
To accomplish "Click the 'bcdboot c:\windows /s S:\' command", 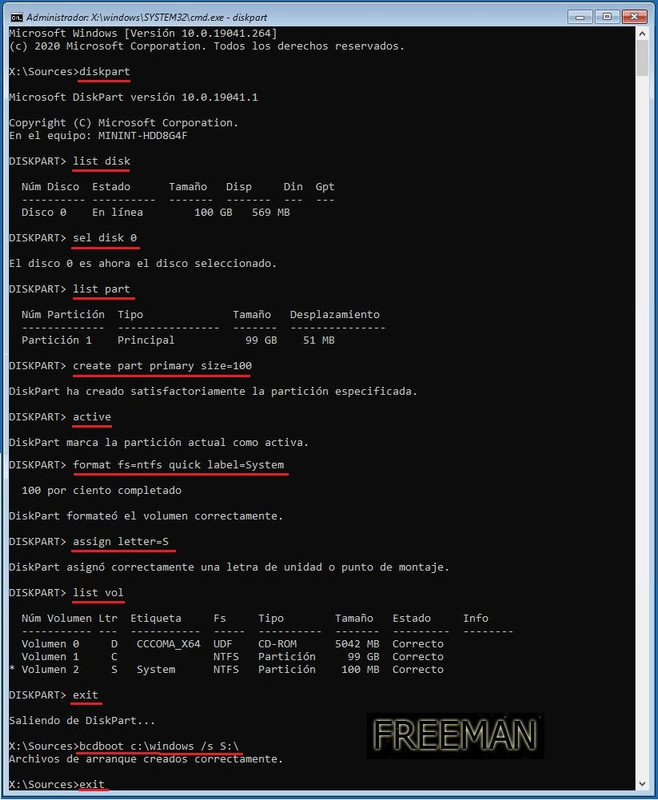I will [159, 746].
